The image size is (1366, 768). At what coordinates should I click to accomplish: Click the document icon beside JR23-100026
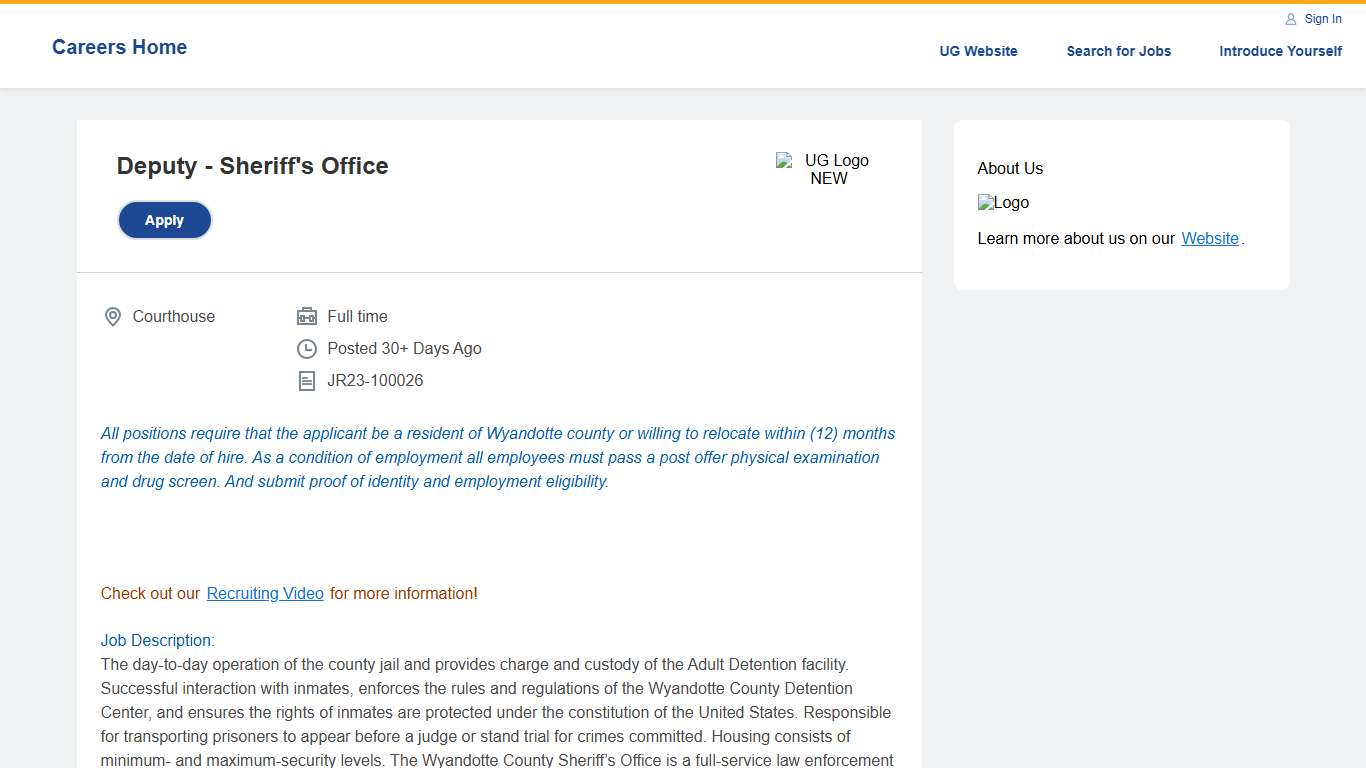coord(307,381)
